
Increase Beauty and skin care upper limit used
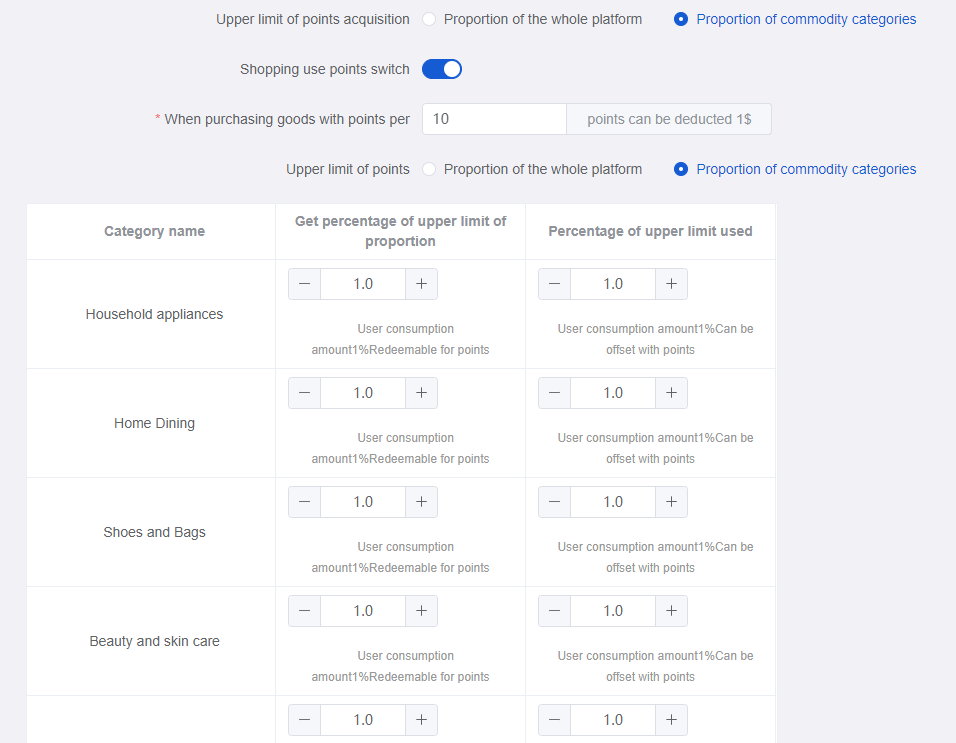pyautogui.click(x=671, y=611)
